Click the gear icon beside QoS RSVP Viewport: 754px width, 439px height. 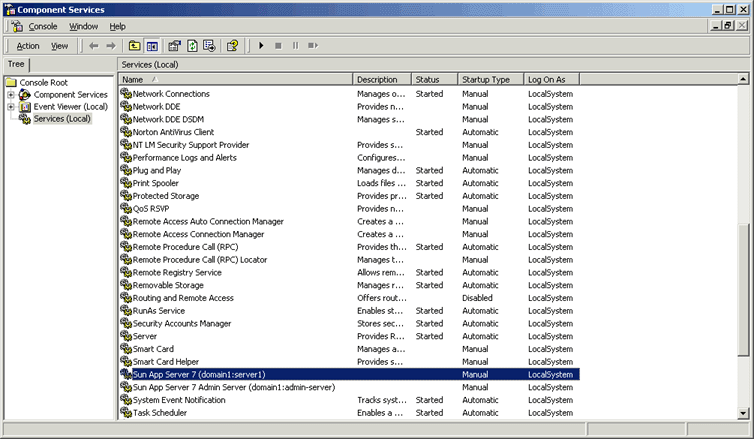tap(126, 208)
